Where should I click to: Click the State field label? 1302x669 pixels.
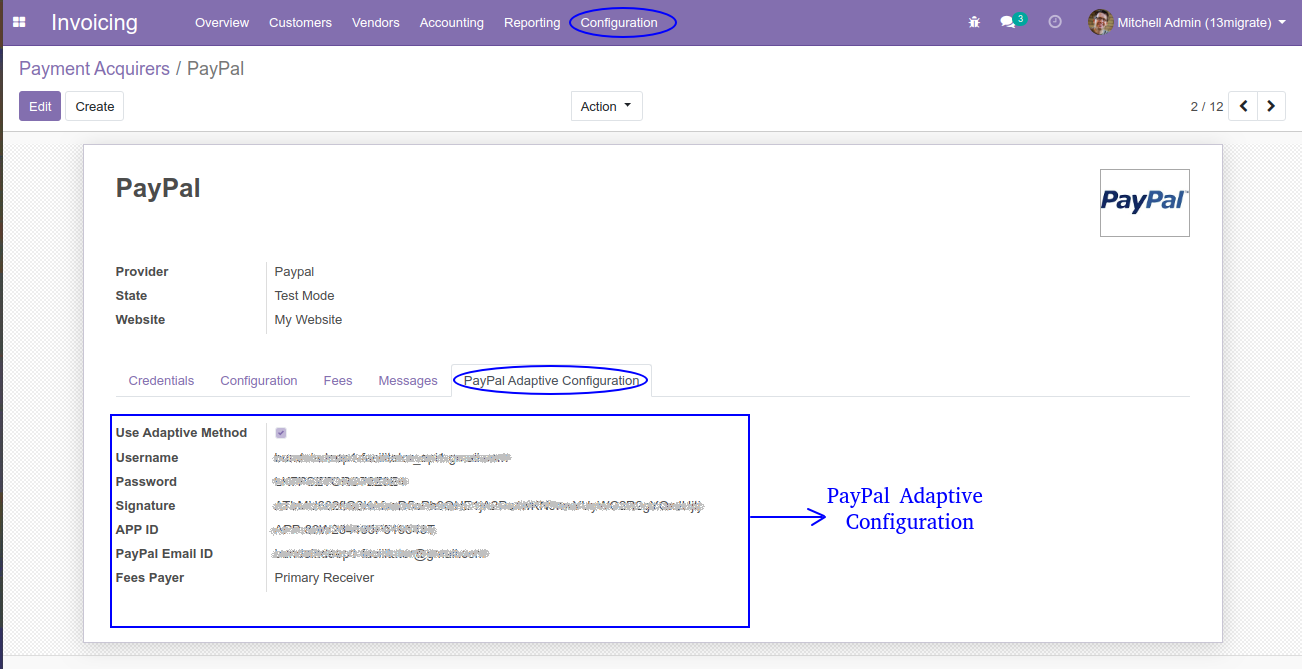[x=131, y=296]
